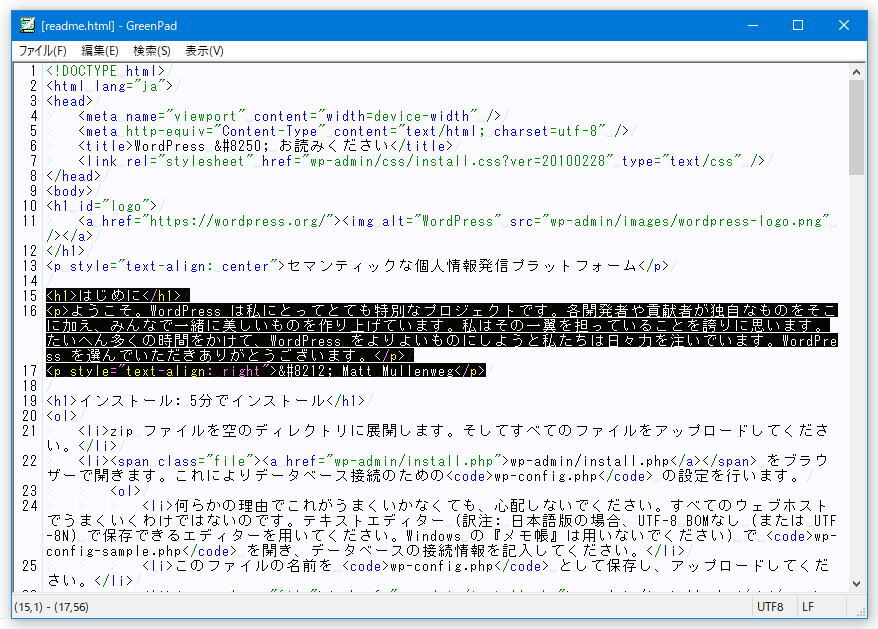The height and width of the screenshot is (629, 878).
Task: Click the <h1 id="logo"> line
Action: click(x=101, y=206)
